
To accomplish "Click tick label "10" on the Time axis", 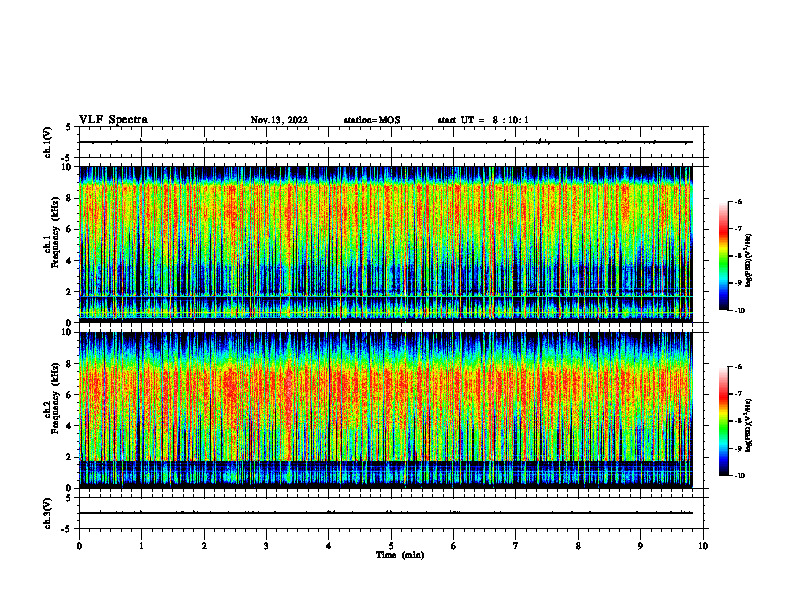I will [703, 546].
